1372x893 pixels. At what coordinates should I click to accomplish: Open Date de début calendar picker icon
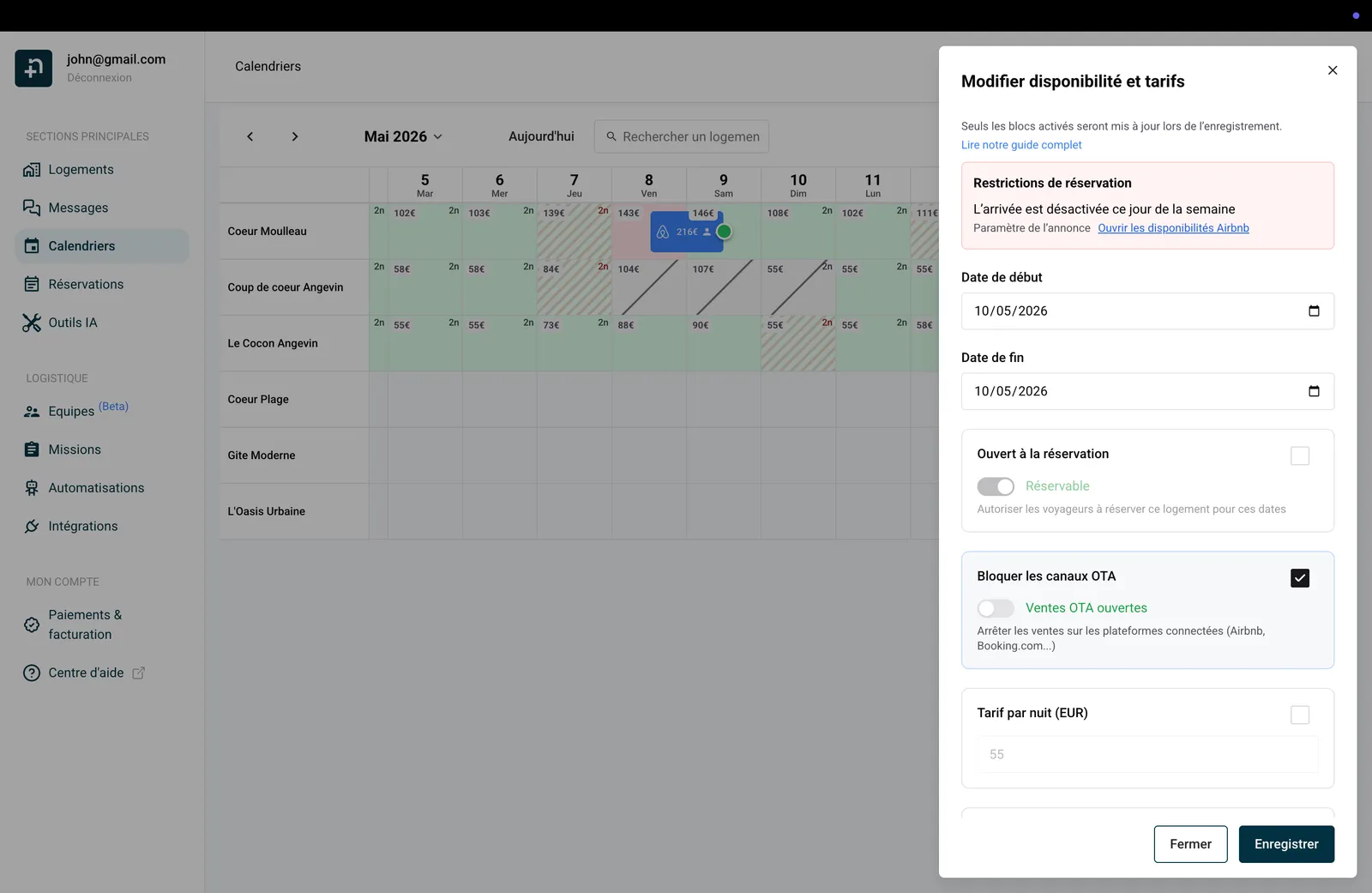click(1314, 311)
